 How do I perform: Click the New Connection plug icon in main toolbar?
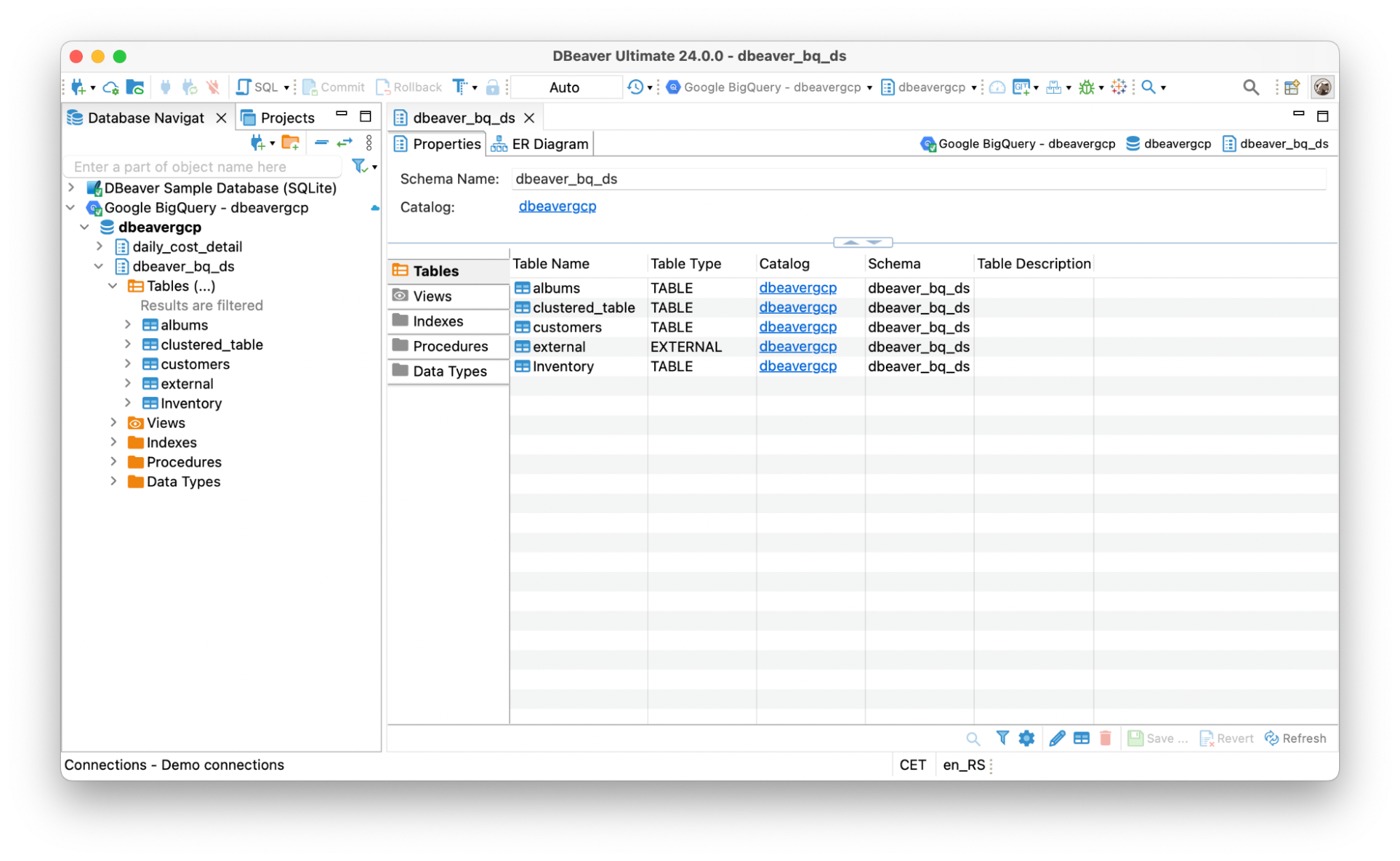78,87
